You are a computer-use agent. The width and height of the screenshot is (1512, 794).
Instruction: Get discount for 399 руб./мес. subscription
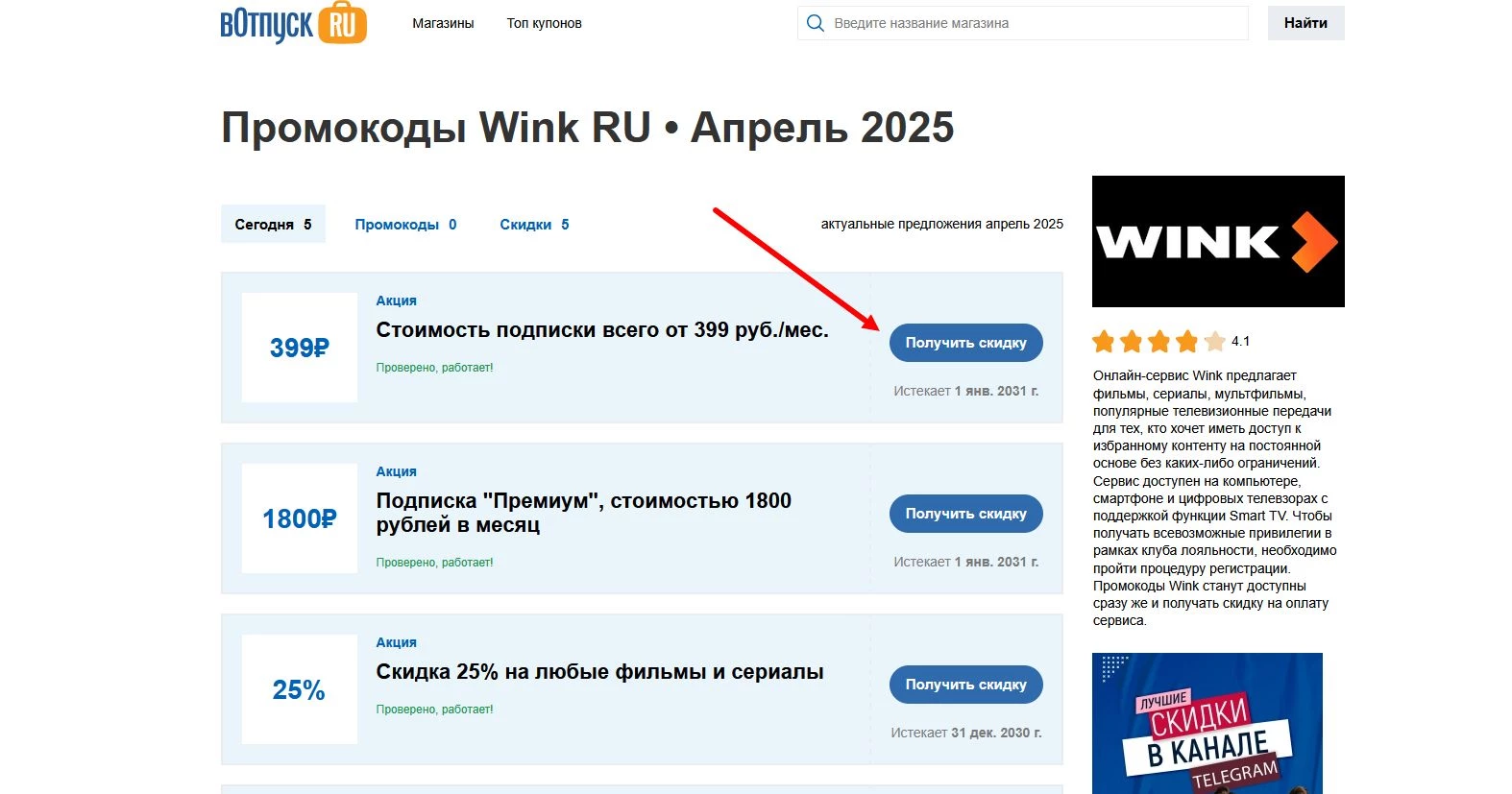(965, 343)
